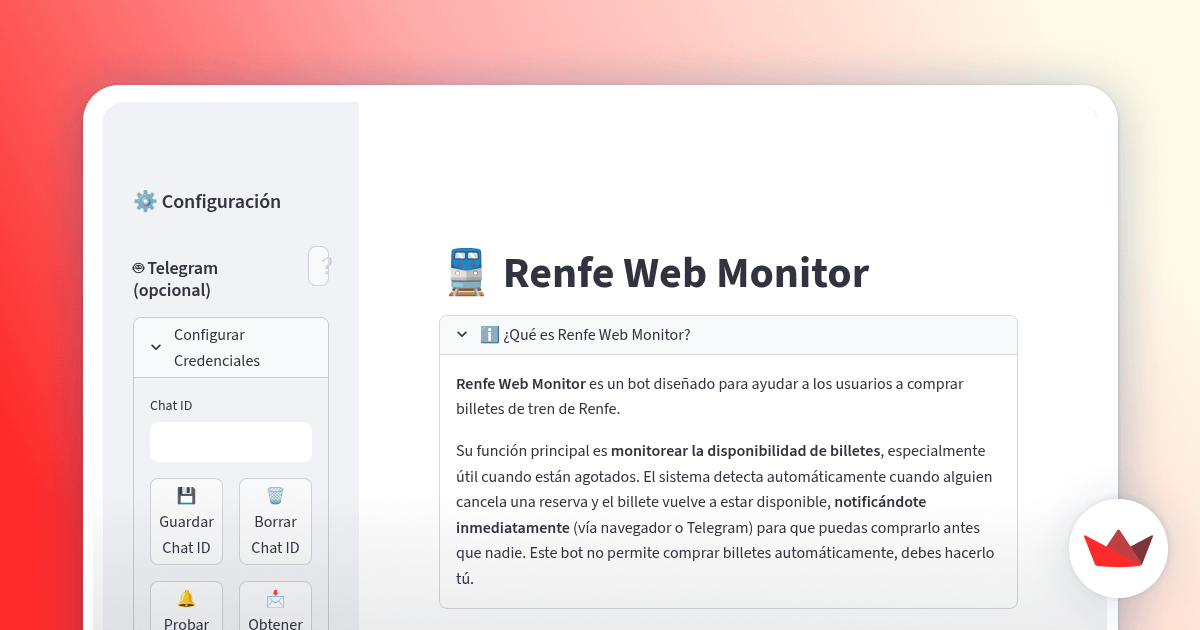The height and width of the screenshot is (630, 1200).
Task: Collapse the ¿Qué es Renfe Web Monitor? panel
Action: [x=461, y=334]
